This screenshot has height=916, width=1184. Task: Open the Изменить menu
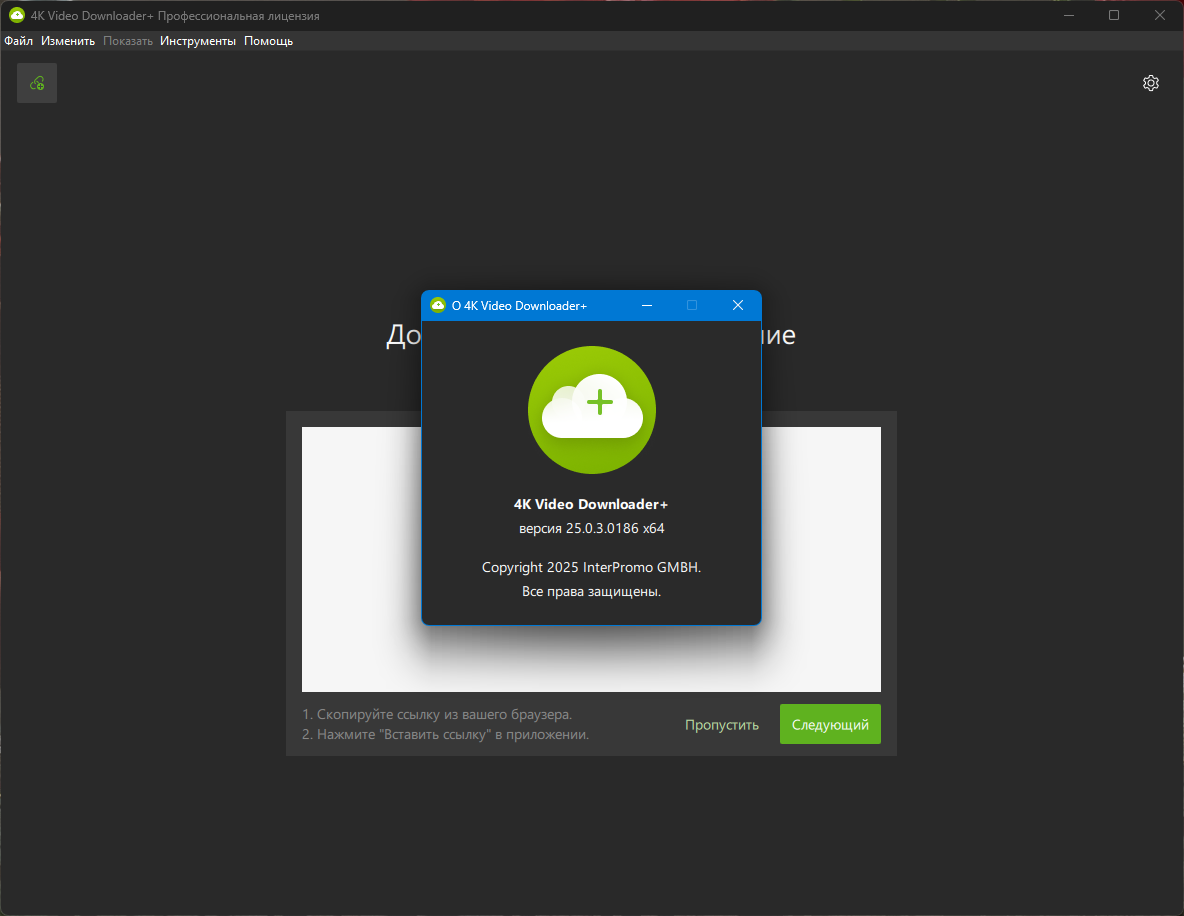coord(68,41)
